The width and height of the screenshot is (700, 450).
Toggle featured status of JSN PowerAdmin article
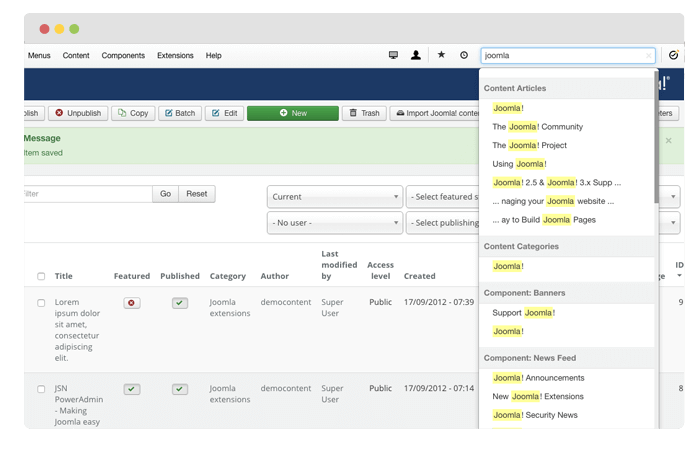132,389
